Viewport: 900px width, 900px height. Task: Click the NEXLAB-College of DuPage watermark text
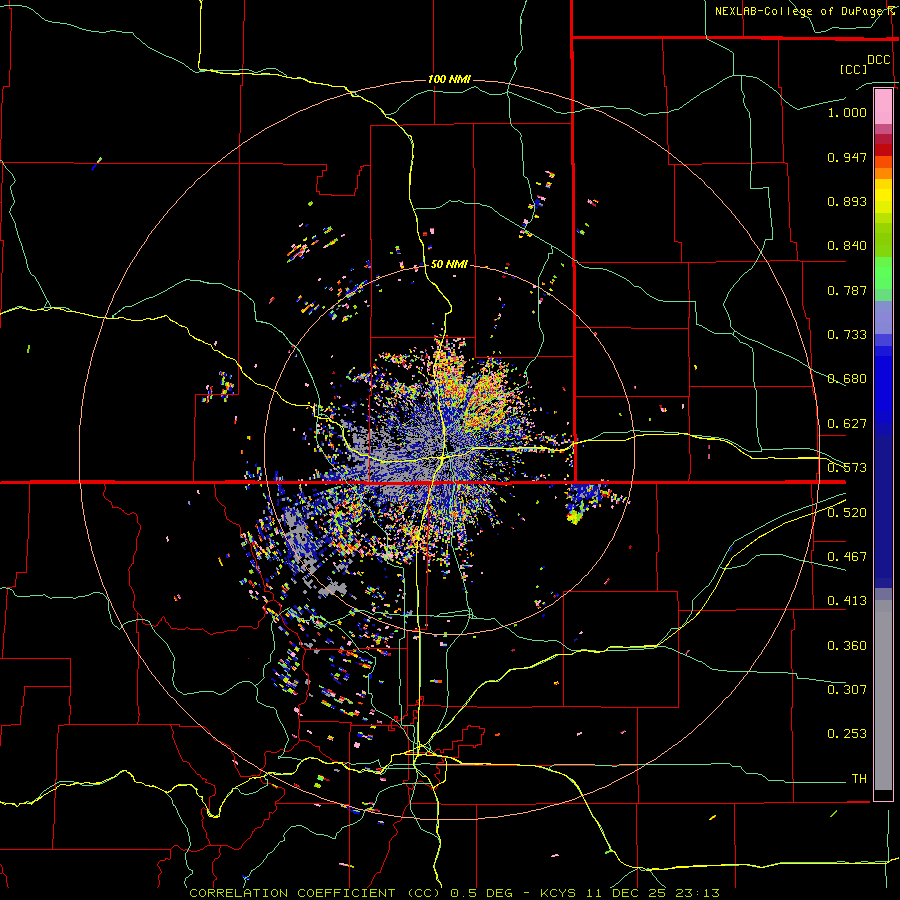(798, 11)
